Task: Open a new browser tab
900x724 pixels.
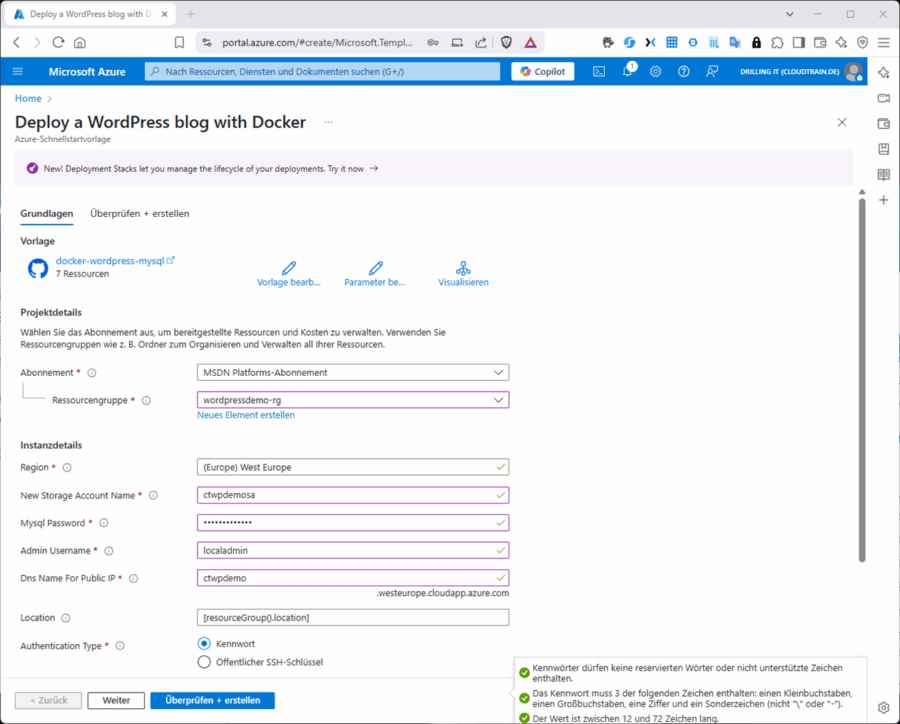Action: click(191, 14)
